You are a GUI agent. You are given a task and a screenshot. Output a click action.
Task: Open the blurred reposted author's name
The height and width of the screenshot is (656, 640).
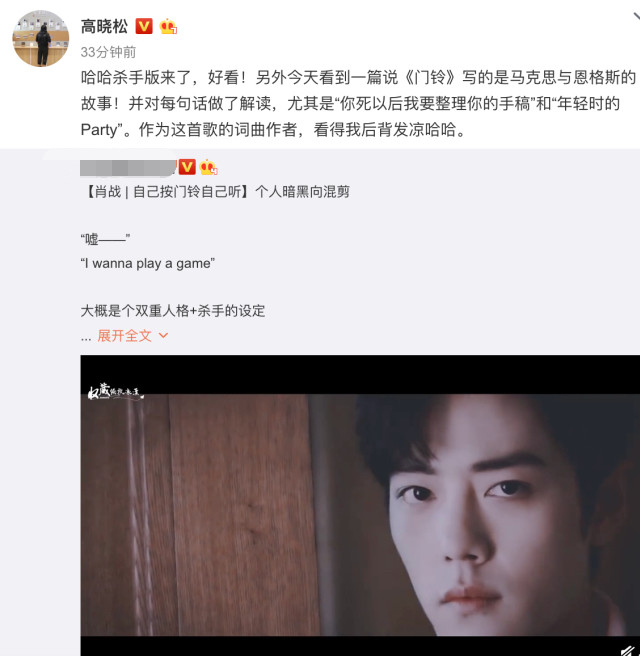pyautogui.click(x=128, y=168)
